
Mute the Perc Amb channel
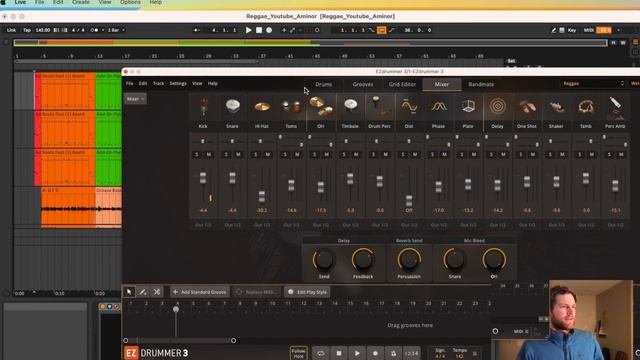tap(621, 154)
